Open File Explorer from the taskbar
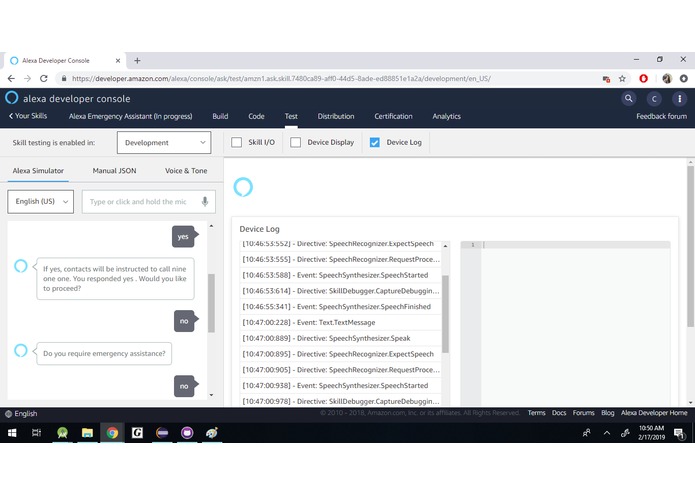The image size is (695, 494). [x=87, y=433]
